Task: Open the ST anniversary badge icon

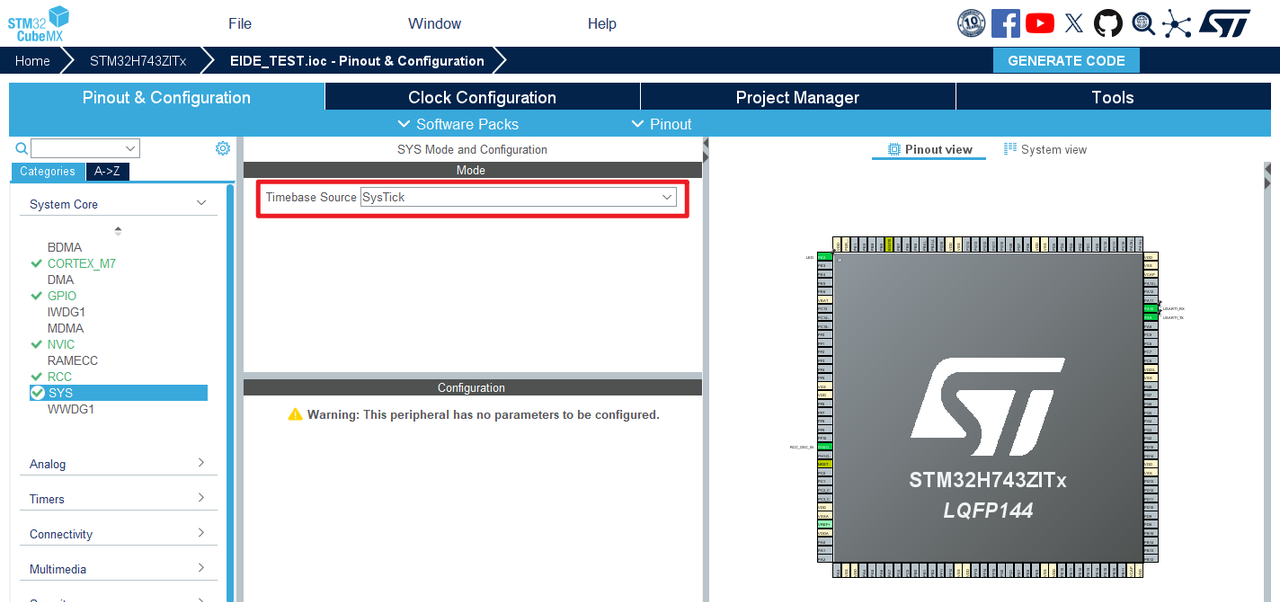Action: click(971, 23)
